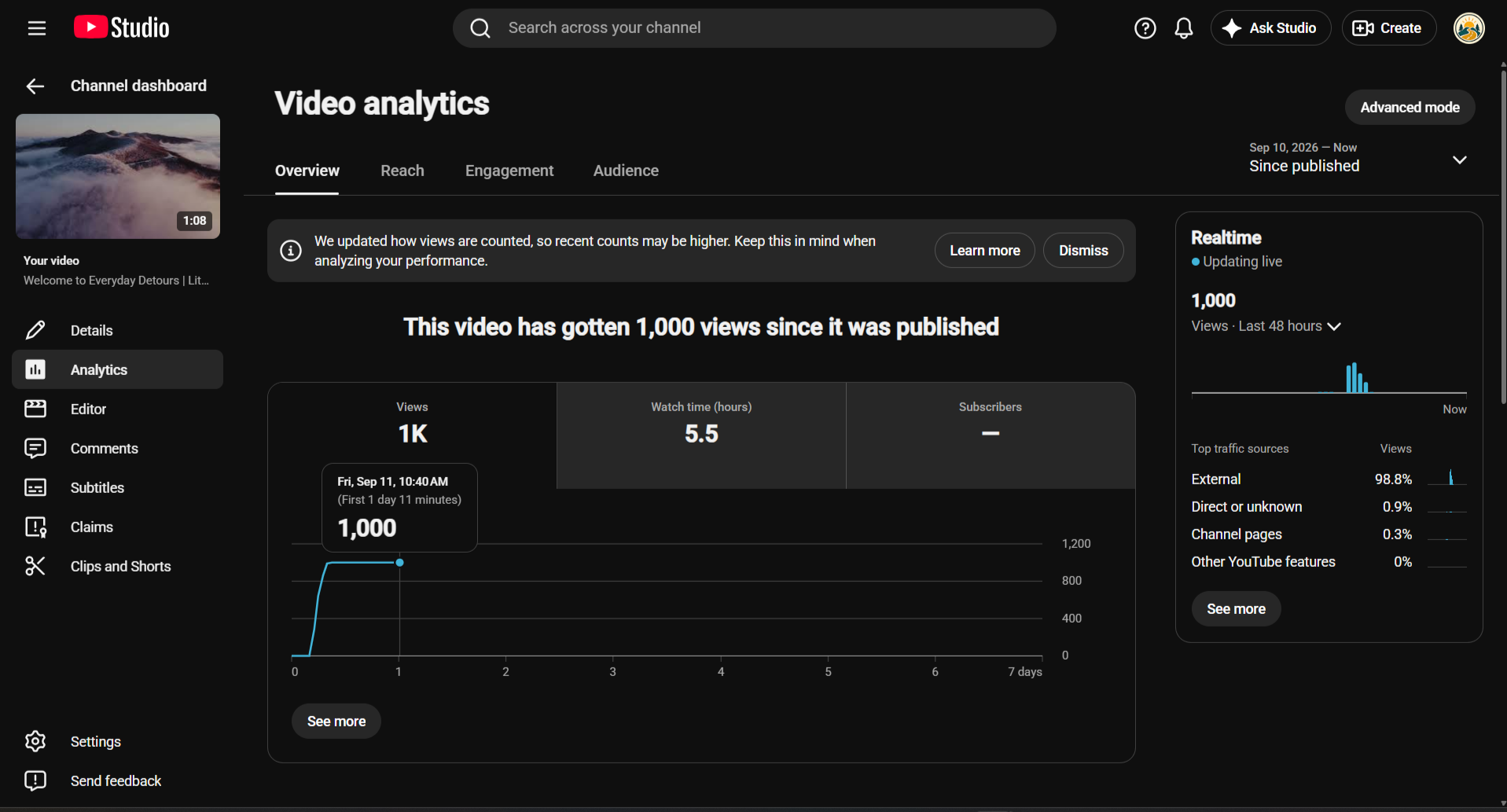This screenshot has width=1507, height=812.
Task: Click the Channel pages traffic row
Action: [1329, 534]
